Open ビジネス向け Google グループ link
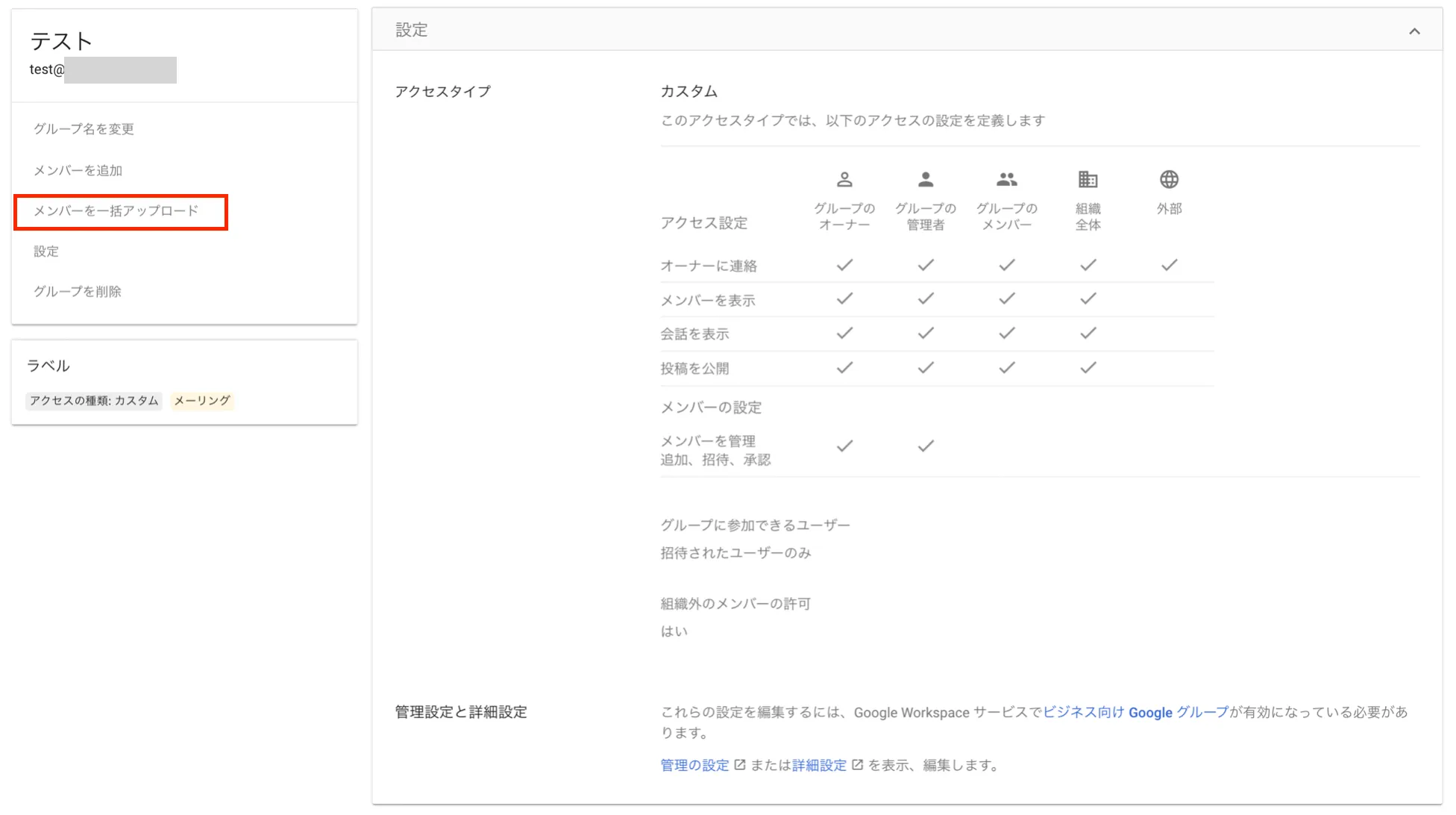 [1135, 713]
